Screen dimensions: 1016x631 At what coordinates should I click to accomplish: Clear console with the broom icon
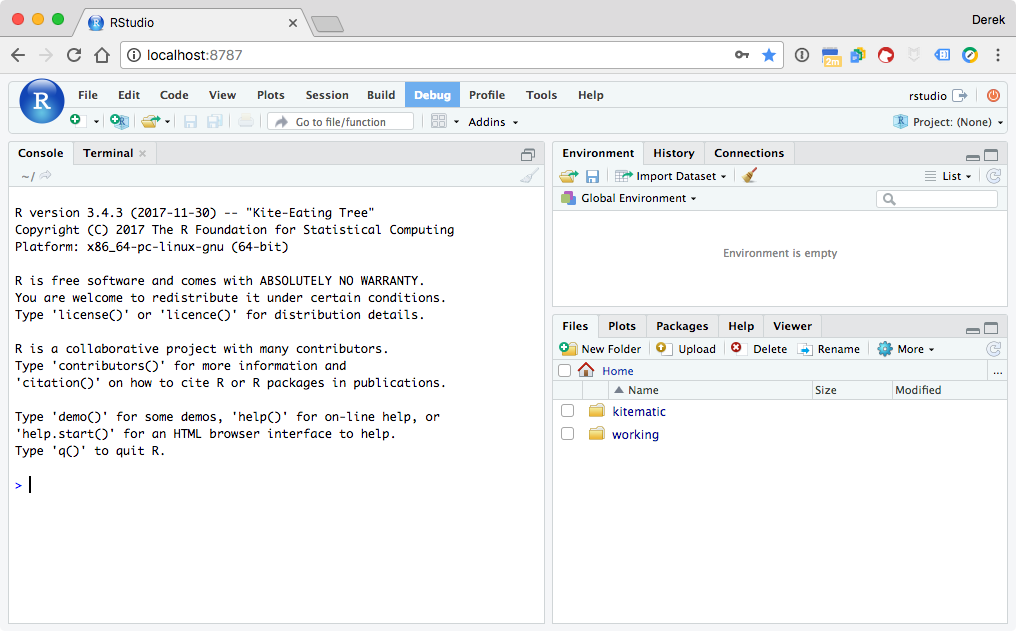click(529, 176)
